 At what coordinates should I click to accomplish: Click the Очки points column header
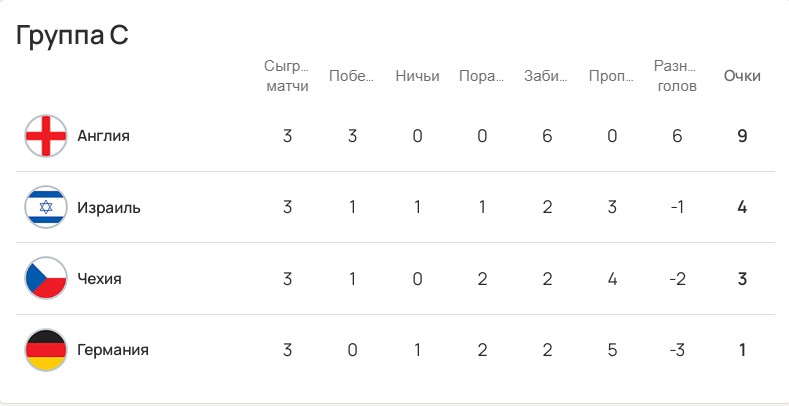coord(742,77)
